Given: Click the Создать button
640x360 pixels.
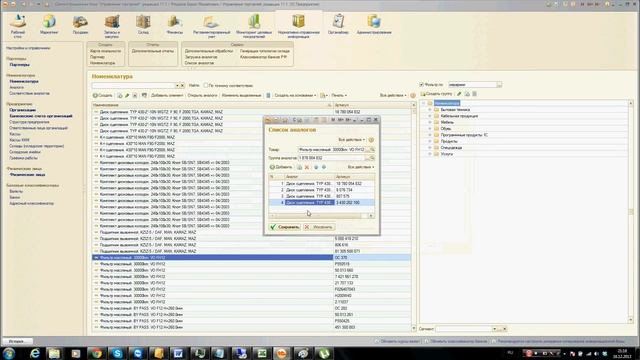Looking at the screenshot, I should click(102, 96).
